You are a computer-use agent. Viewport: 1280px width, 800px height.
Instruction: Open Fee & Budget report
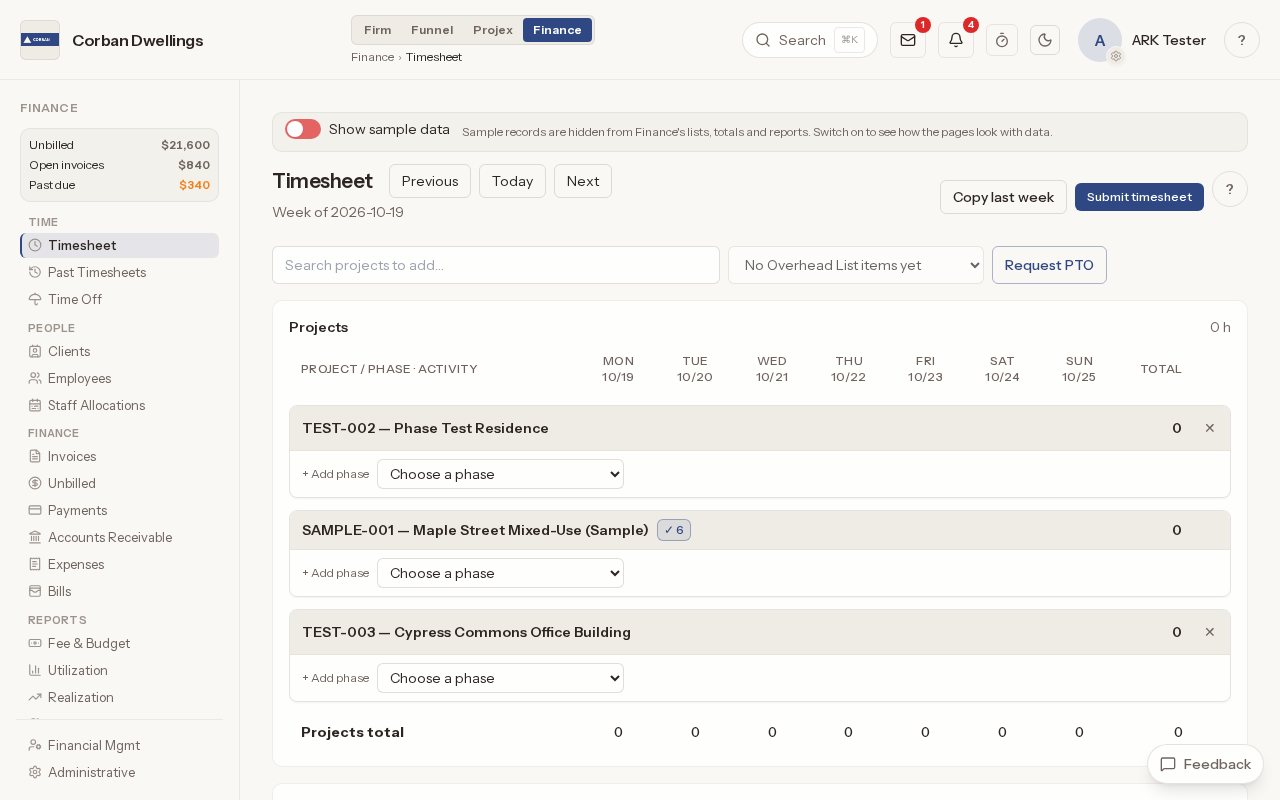click(119, 643)
